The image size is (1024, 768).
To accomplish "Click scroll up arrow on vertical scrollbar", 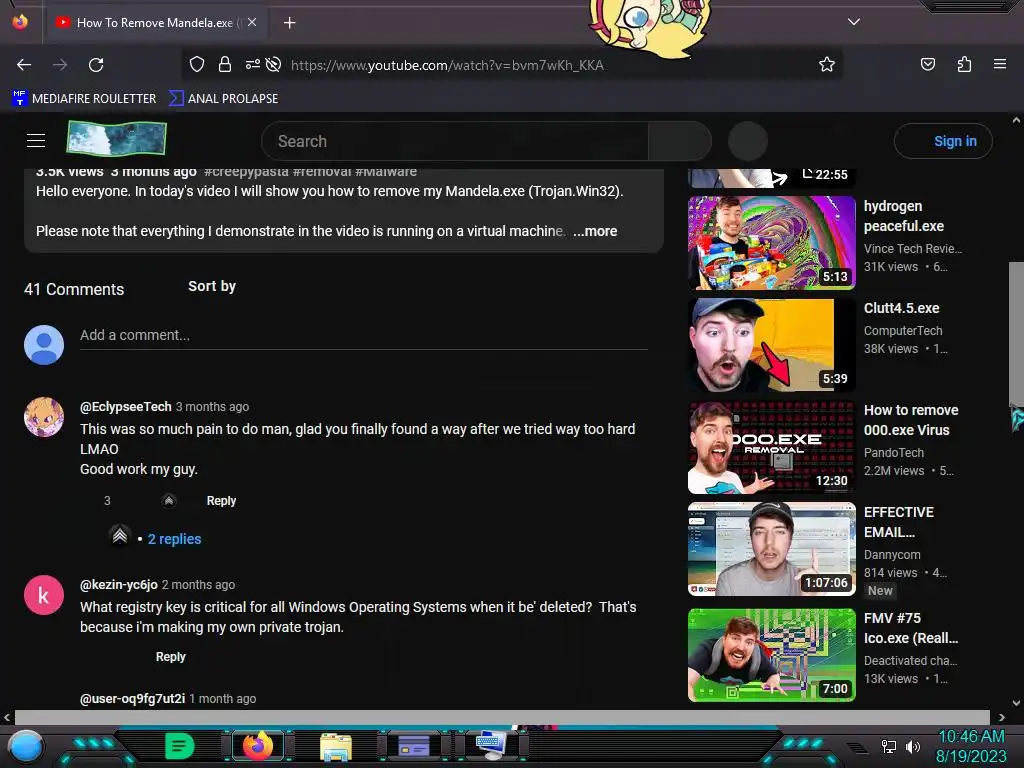I will (x=1016, y=121).
